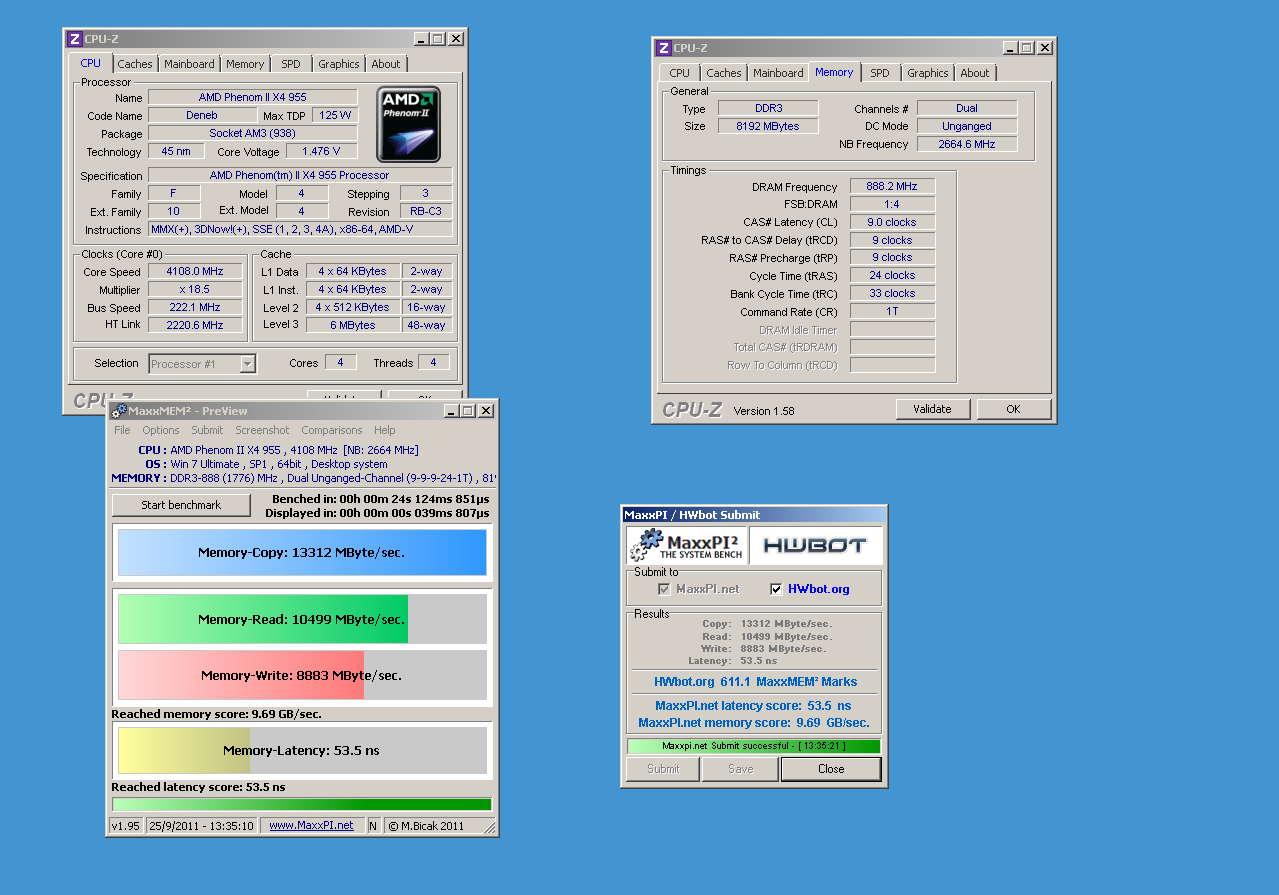This screenshot has width=1279, height=895.
Task: Click the CAS# Latency 9.0 clocks field
Action: point(892,222)
